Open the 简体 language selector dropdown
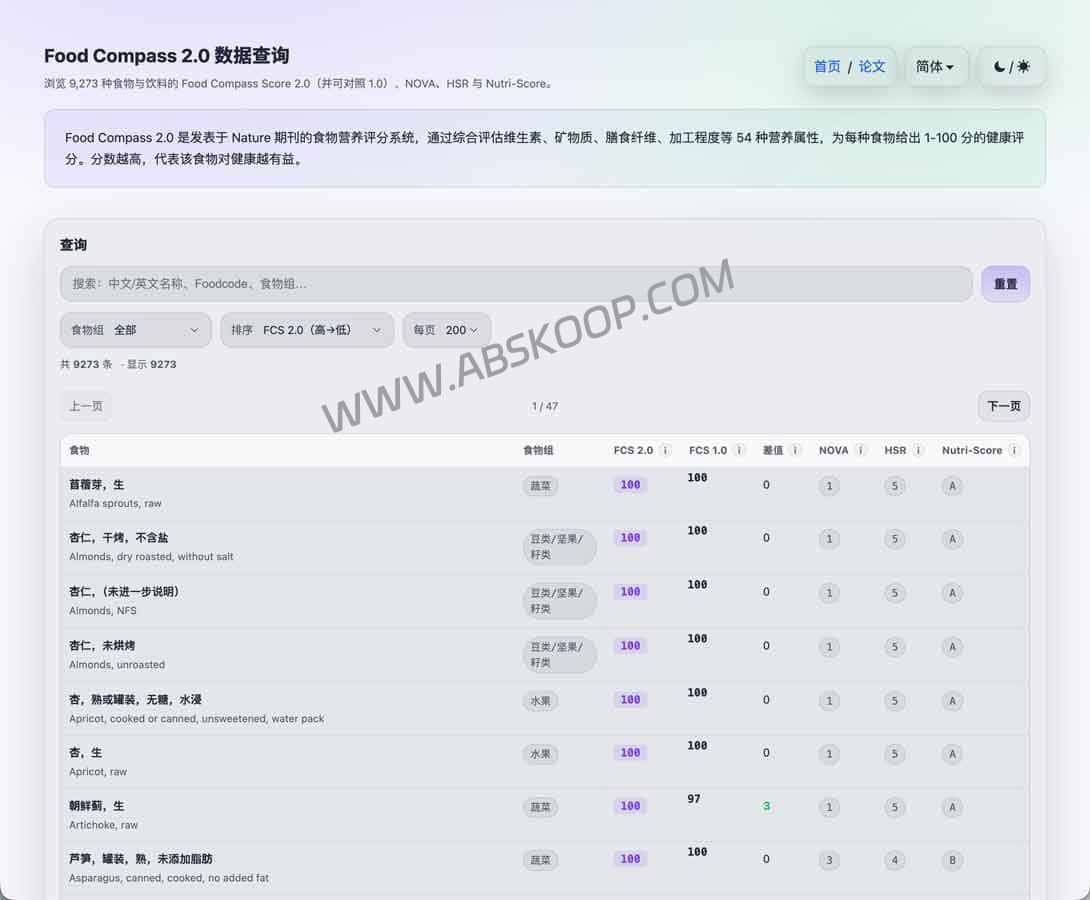 (936, 66)
